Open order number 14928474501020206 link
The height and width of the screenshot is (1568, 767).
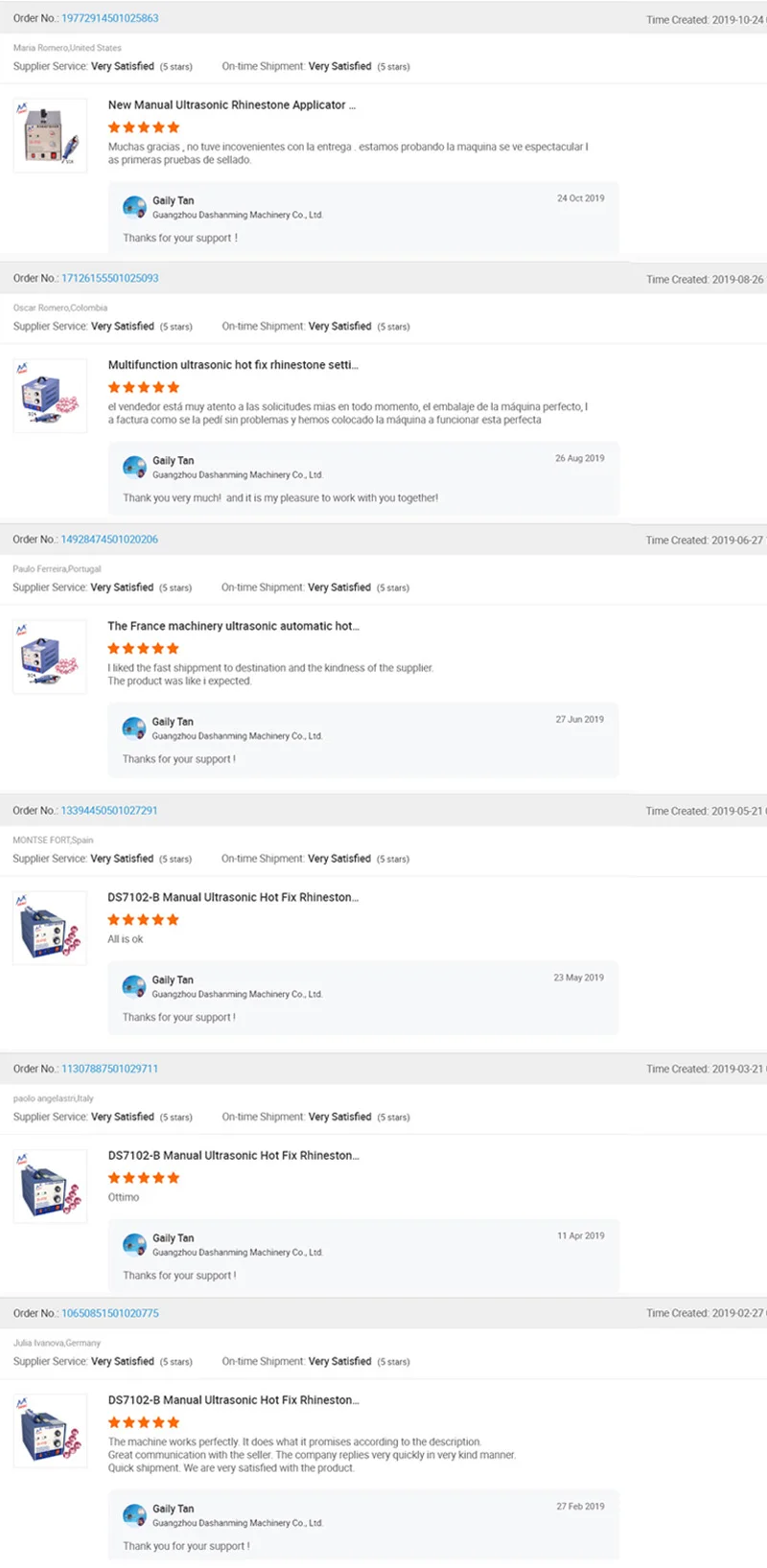pyautogui.click(x=109, y=539)
